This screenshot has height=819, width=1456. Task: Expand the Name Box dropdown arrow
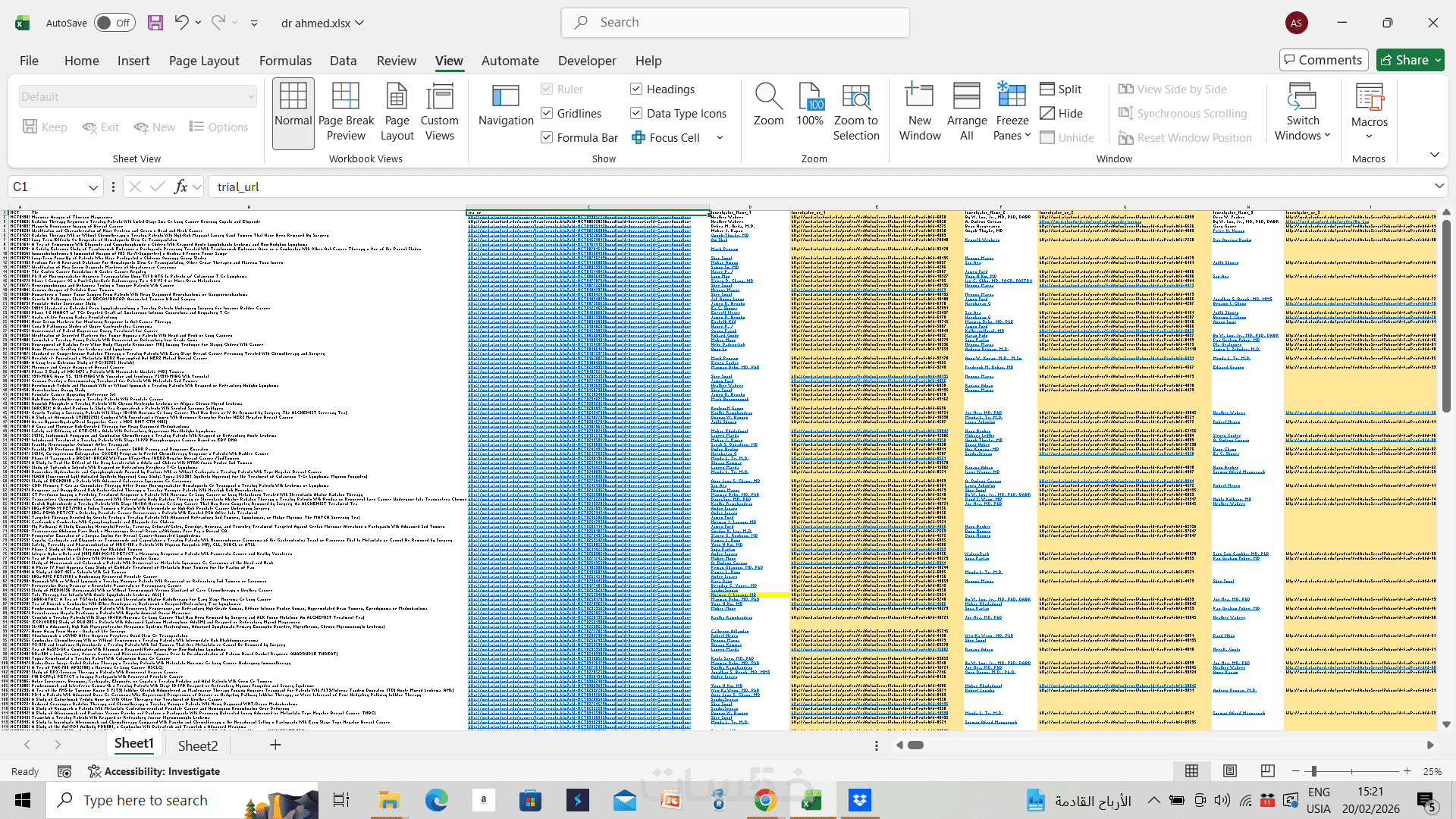point(93,187)
